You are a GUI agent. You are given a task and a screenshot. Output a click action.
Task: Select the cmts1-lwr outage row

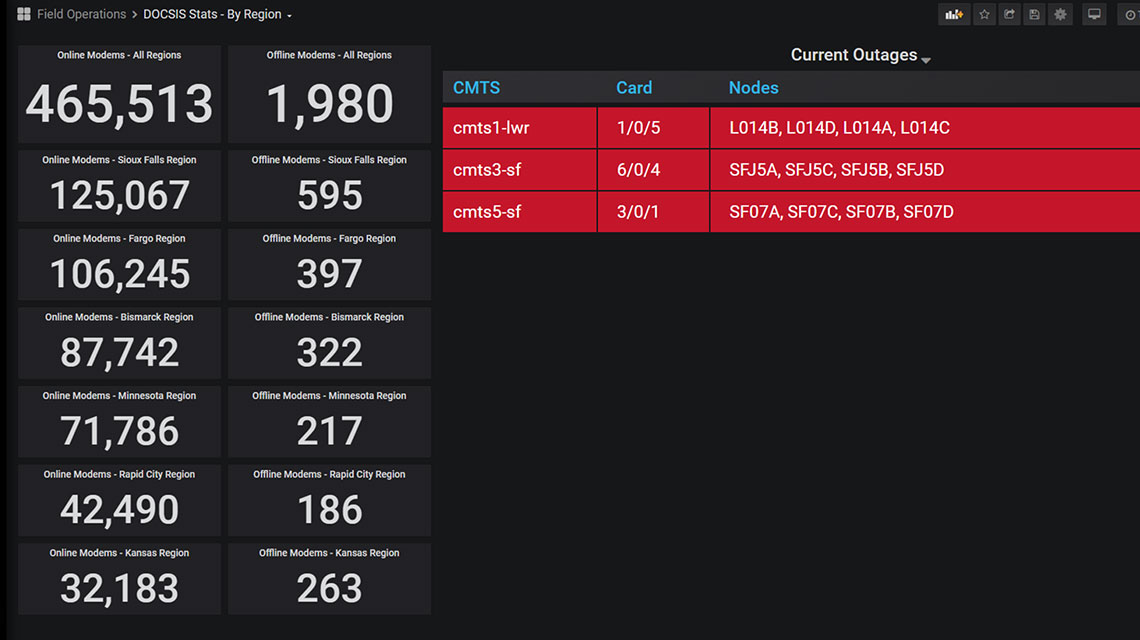coord(491,128)
